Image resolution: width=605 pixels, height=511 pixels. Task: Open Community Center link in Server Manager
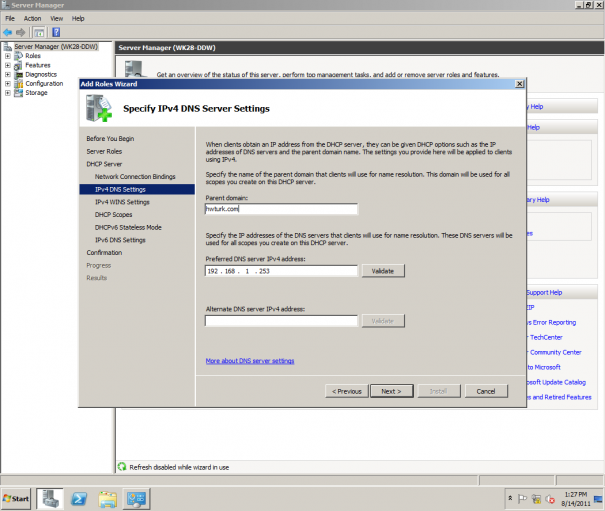pos(555,352)
